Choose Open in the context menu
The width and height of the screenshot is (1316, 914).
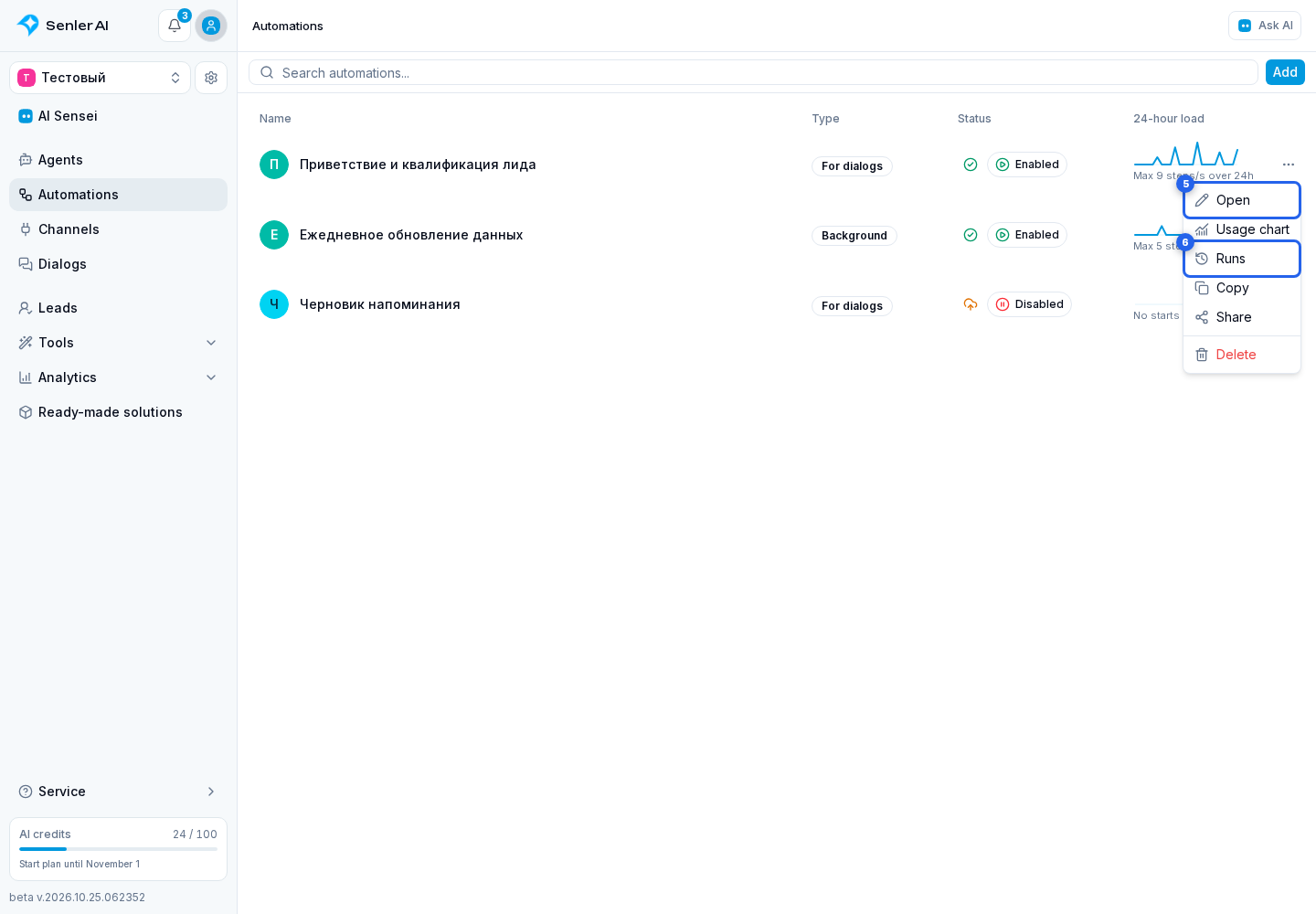pyautogui.click(x=1242, y=200)
